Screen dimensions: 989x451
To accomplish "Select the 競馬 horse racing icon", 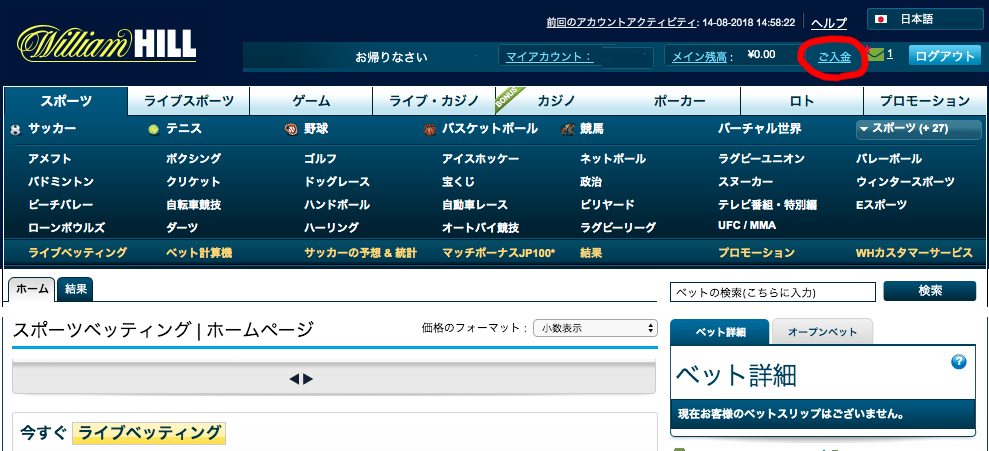I will pyautogui.click(x=567, y=129).
